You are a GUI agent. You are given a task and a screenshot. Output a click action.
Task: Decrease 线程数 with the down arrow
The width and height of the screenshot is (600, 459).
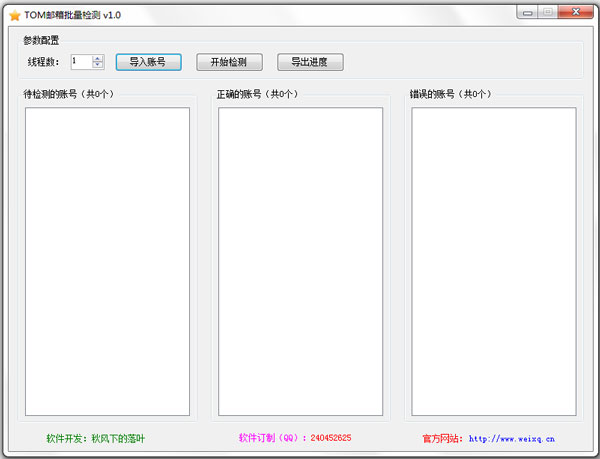tap(98, 65)
